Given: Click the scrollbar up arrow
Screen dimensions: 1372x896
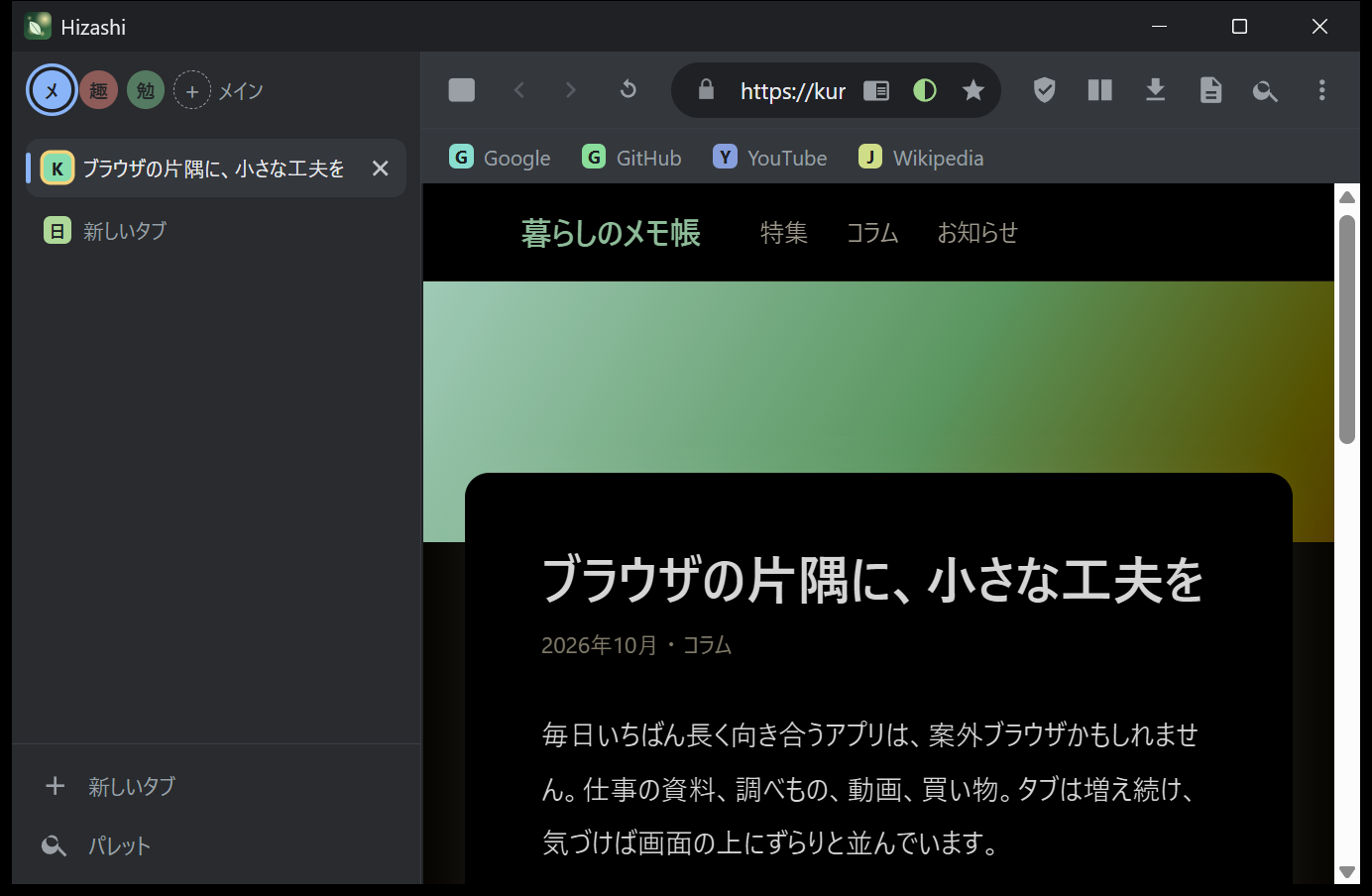Looking at the screenshot, I should coord(1346,196).
